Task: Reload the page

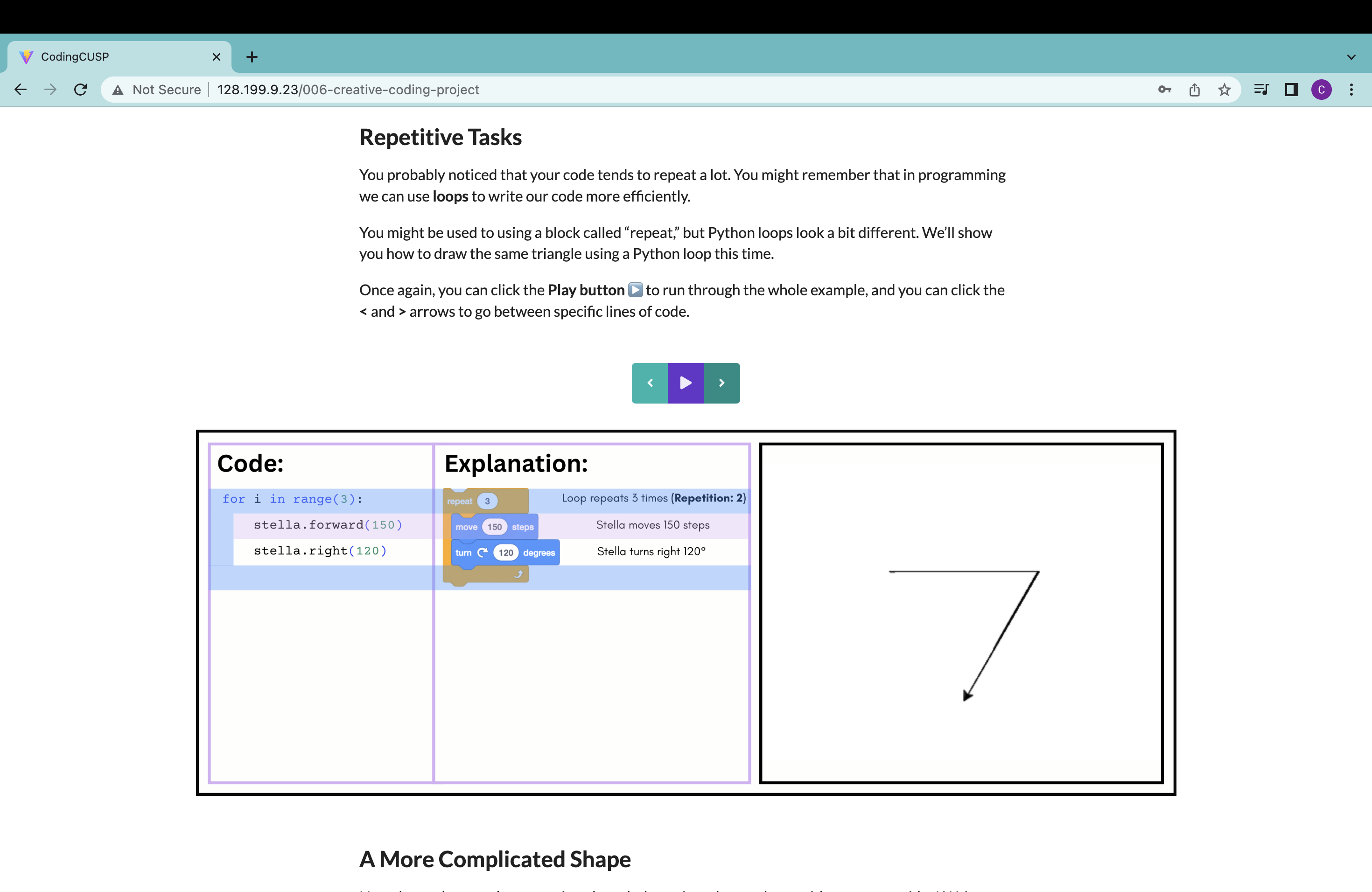Action: [x=81, y=89]
